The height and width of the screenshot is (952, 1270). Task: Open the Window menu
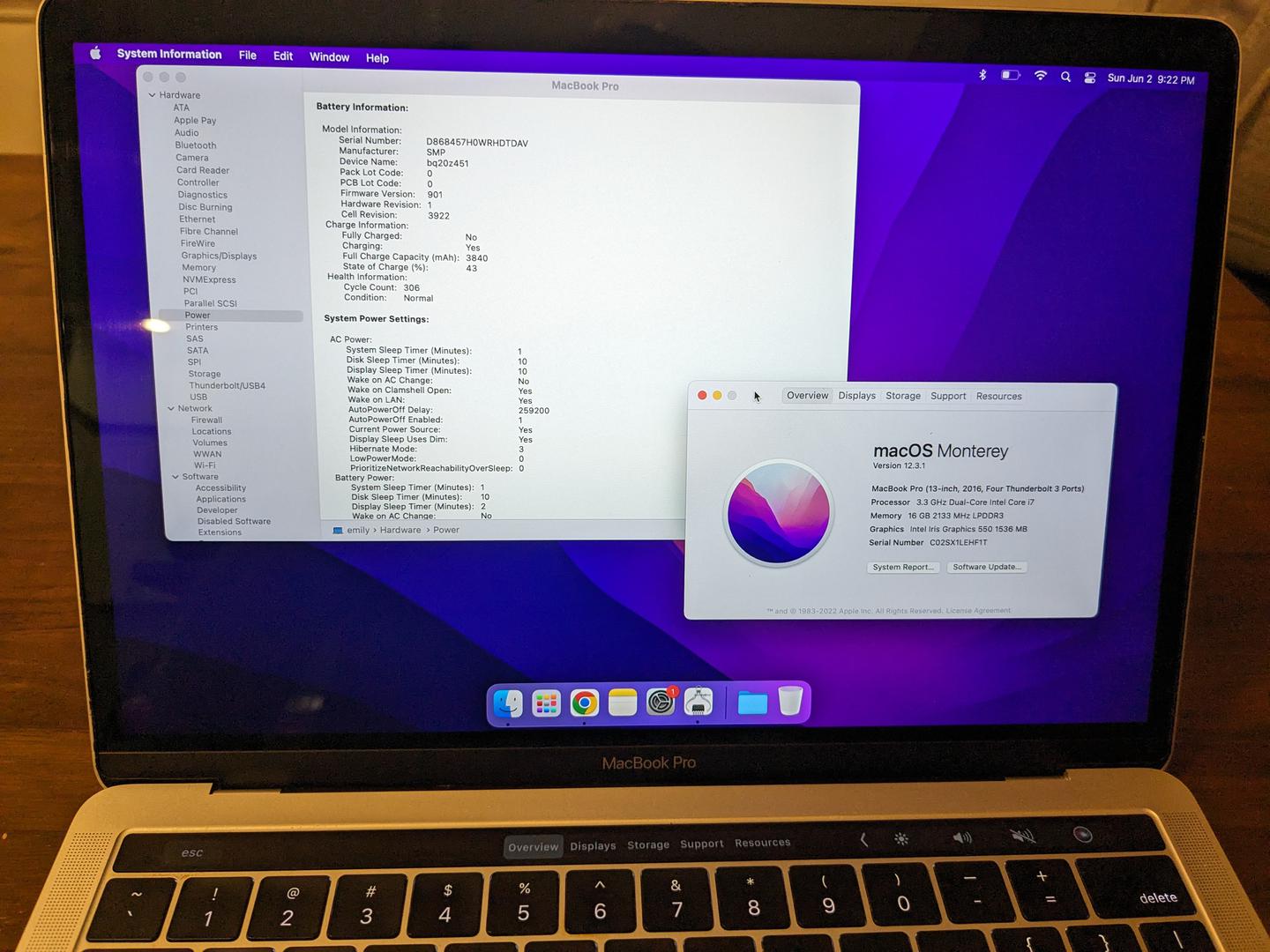[x=329, y=56]
